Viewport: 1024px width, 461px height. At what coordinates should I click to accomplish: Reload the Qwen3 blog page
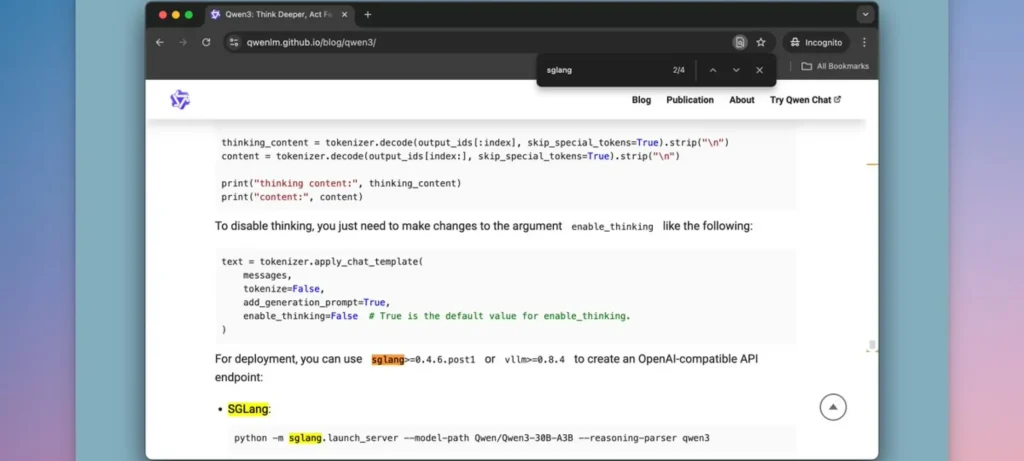(206, 42)
